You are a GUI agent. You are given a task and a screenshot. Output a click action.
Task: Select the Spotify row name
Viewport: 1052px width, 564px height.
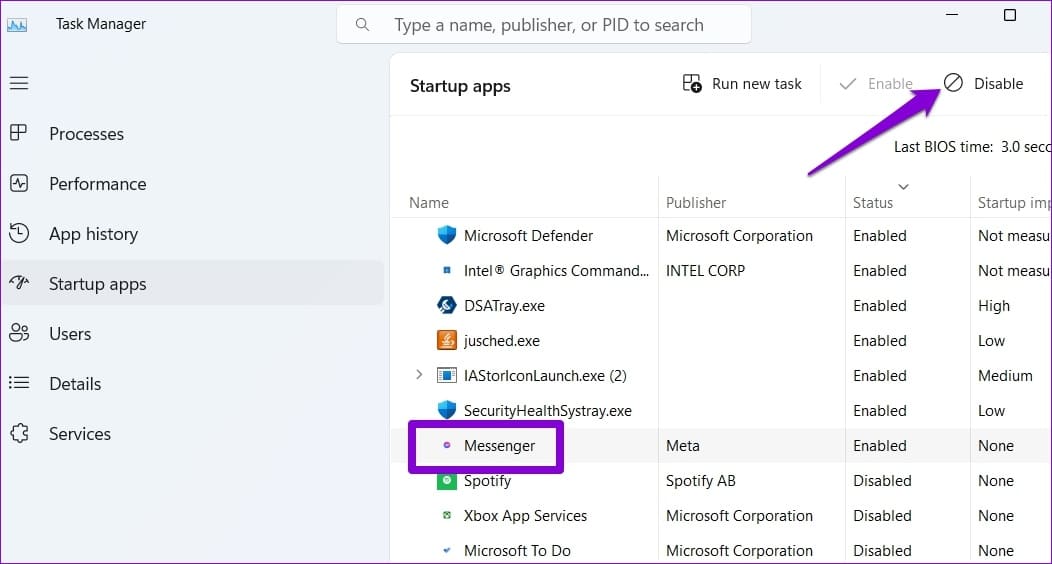pyautogui.click(x=488, y=481)
